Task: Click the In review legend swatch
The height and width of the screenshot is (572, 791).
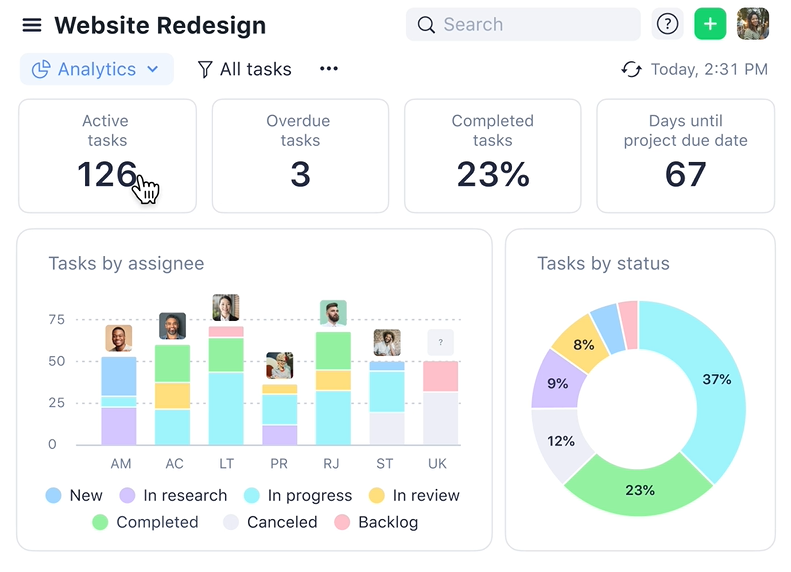Action: coord(376,495)
